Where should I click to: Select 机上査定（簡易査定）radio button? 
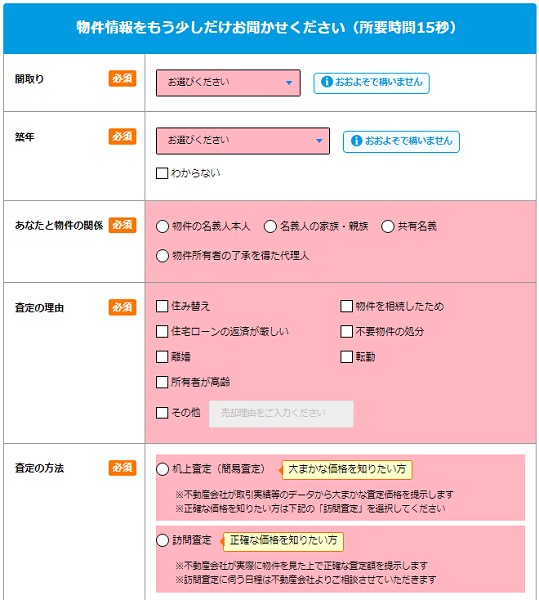pyautogui.click(x=162, y=469)
